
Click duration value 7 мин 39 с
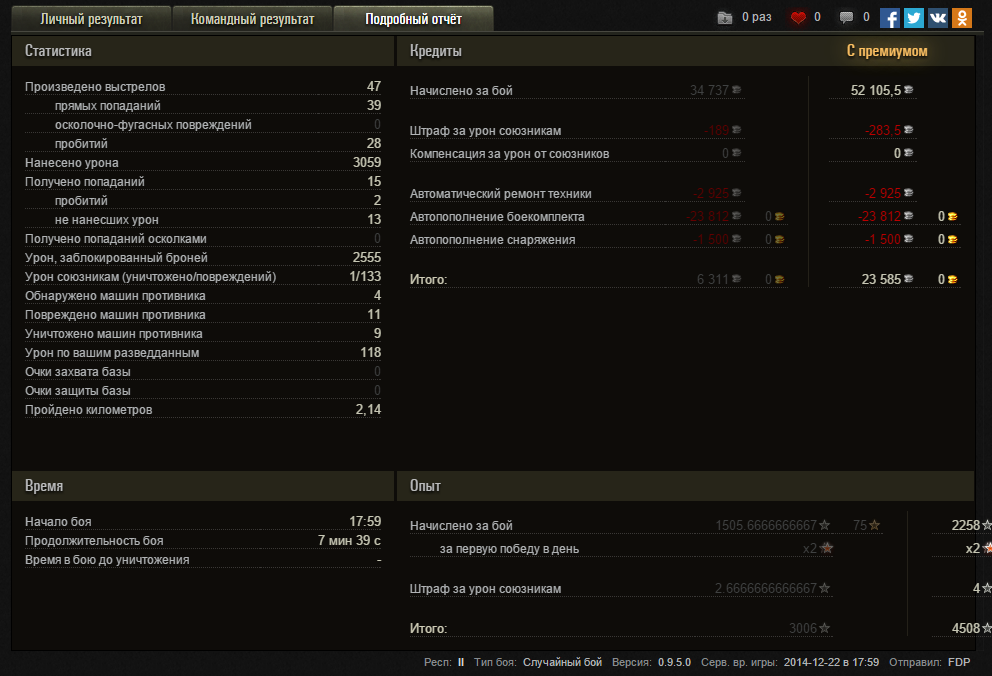tap(349, 541)
